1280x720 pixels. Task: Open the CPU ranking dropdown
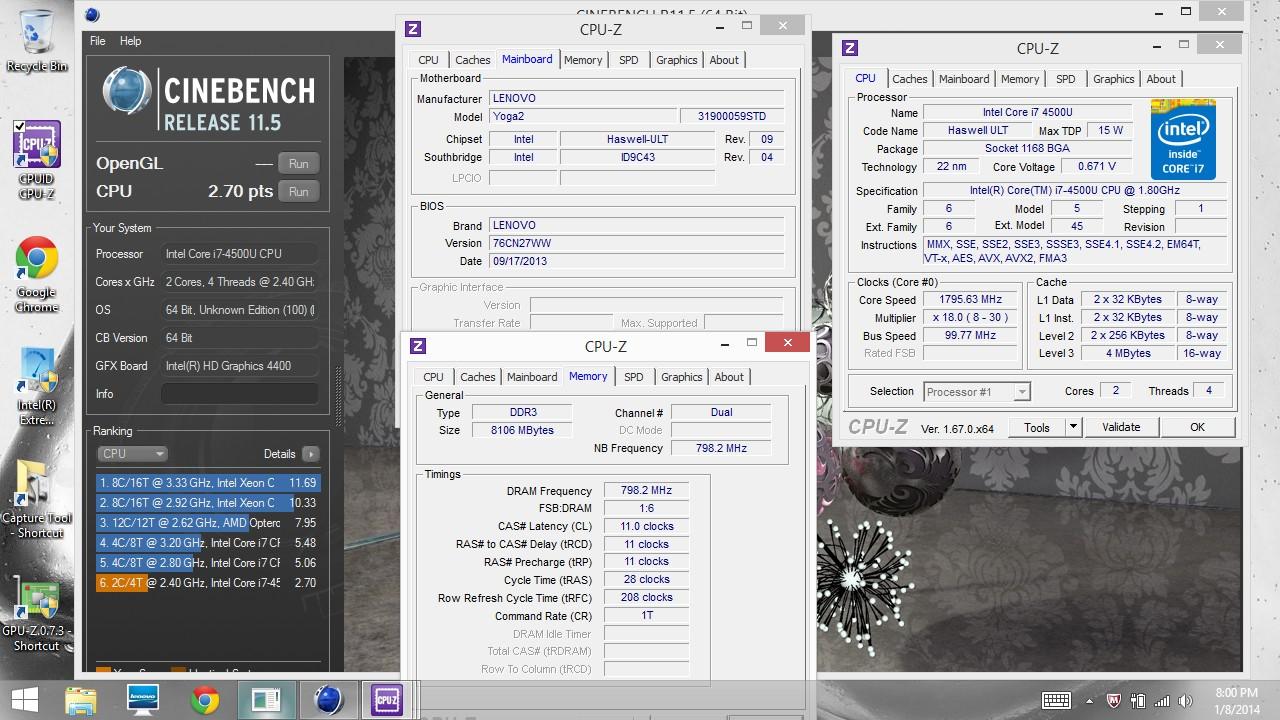132,454
